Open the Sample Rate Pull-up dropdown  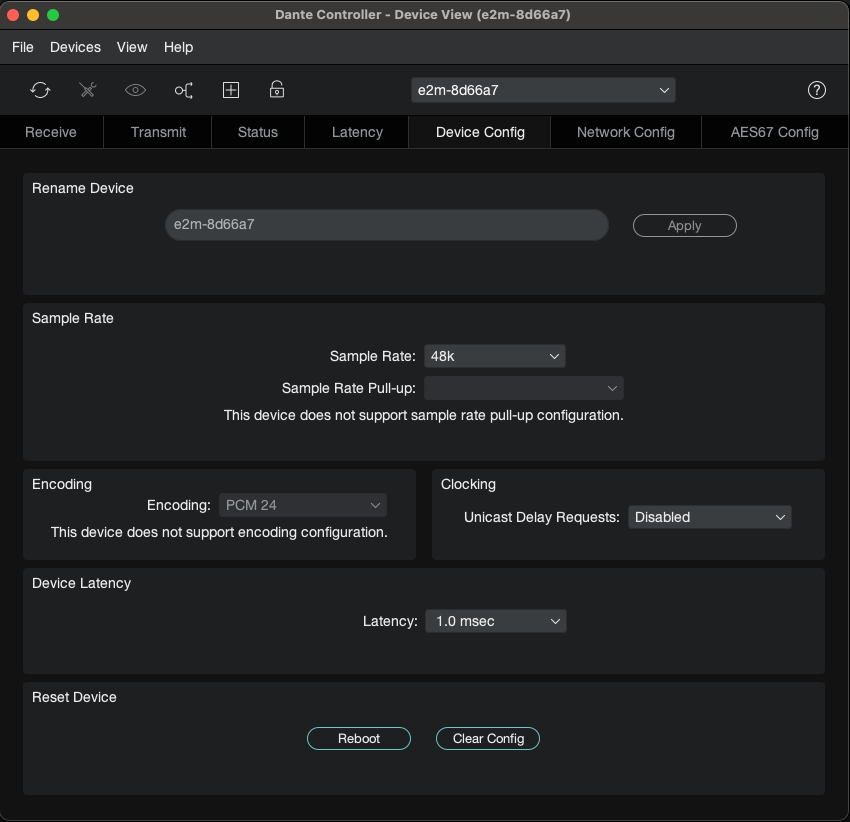click(524, 388)
